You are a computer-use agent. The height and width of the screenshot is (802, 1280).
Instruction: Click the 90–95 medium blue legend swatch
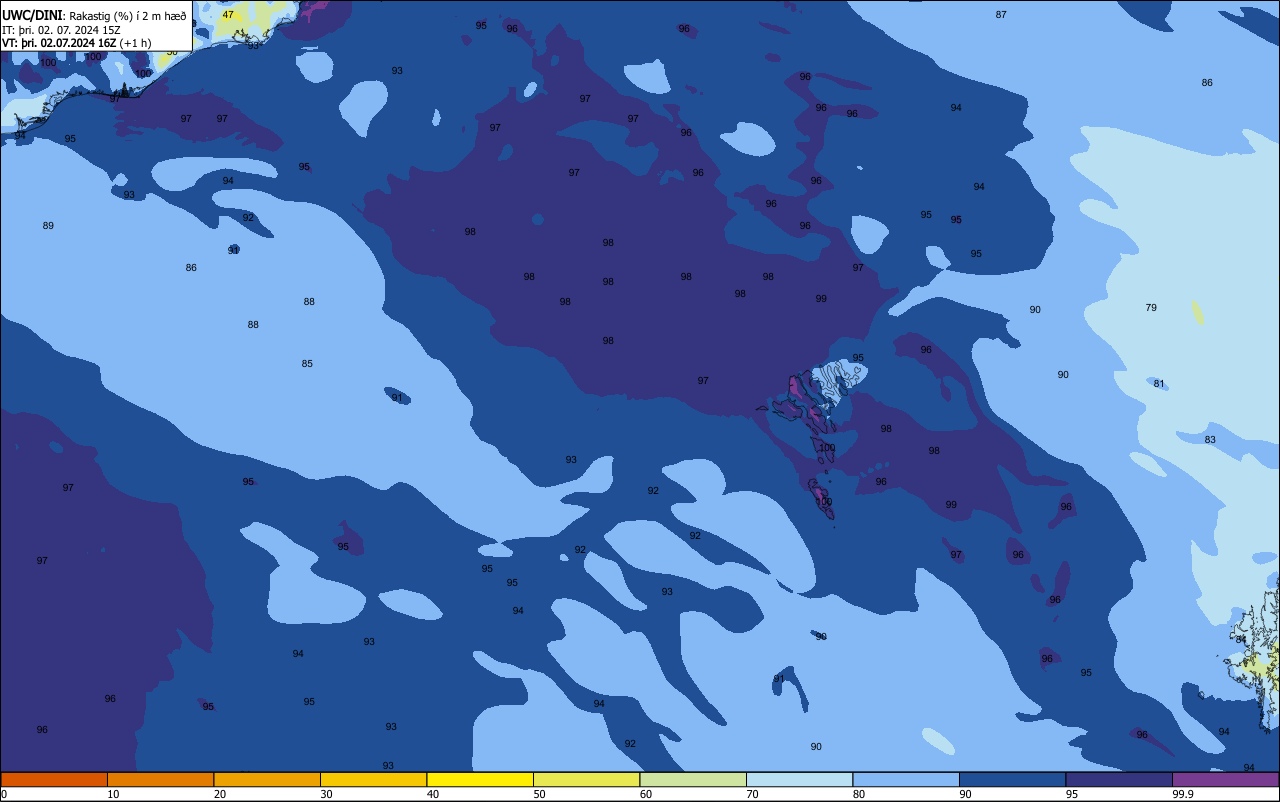pos(1012,779)
